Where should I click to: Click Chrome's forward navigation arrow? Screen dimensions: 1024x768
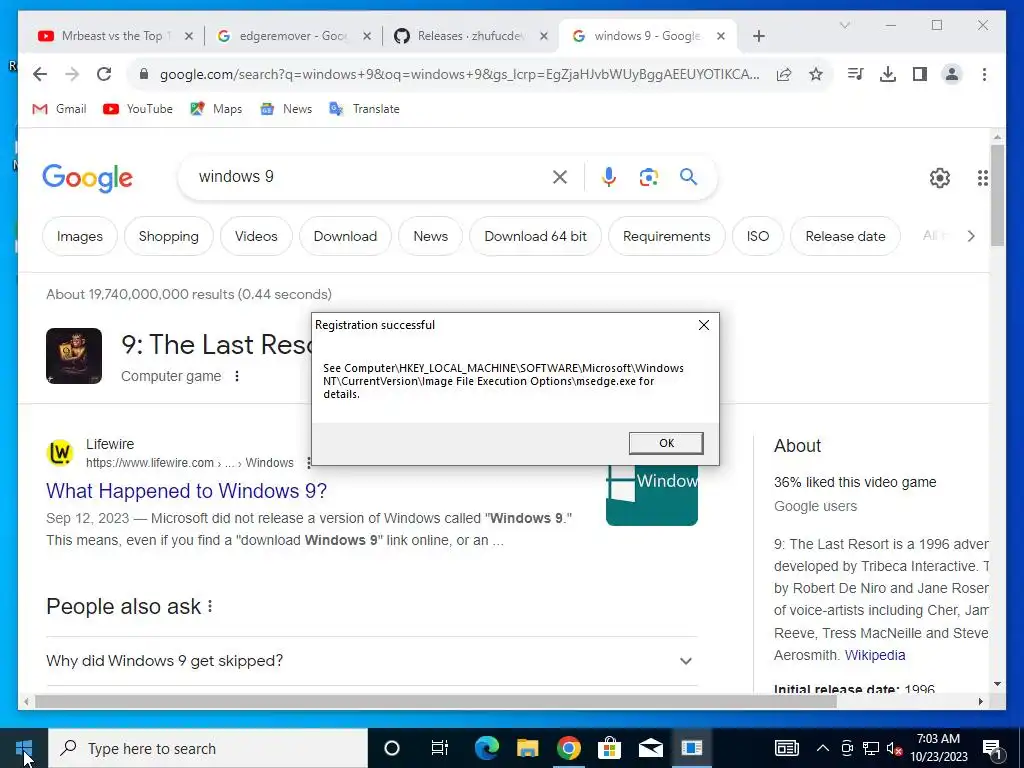(72, 74)
